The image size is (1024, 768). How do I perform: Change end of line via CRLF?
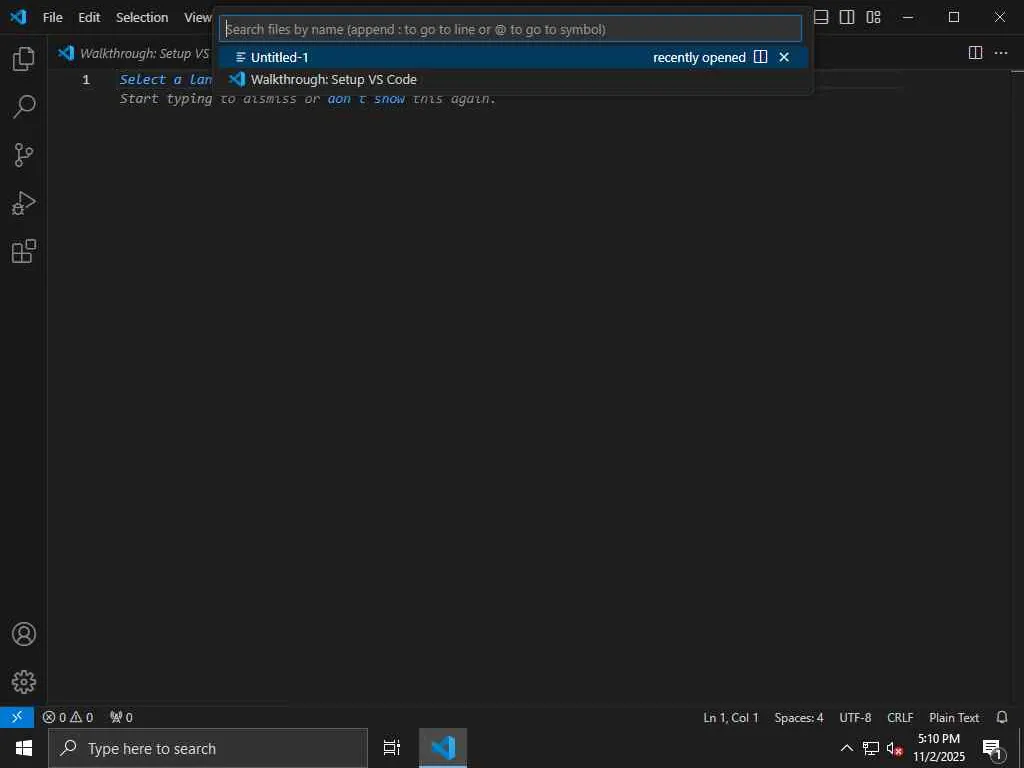(900, 717)
